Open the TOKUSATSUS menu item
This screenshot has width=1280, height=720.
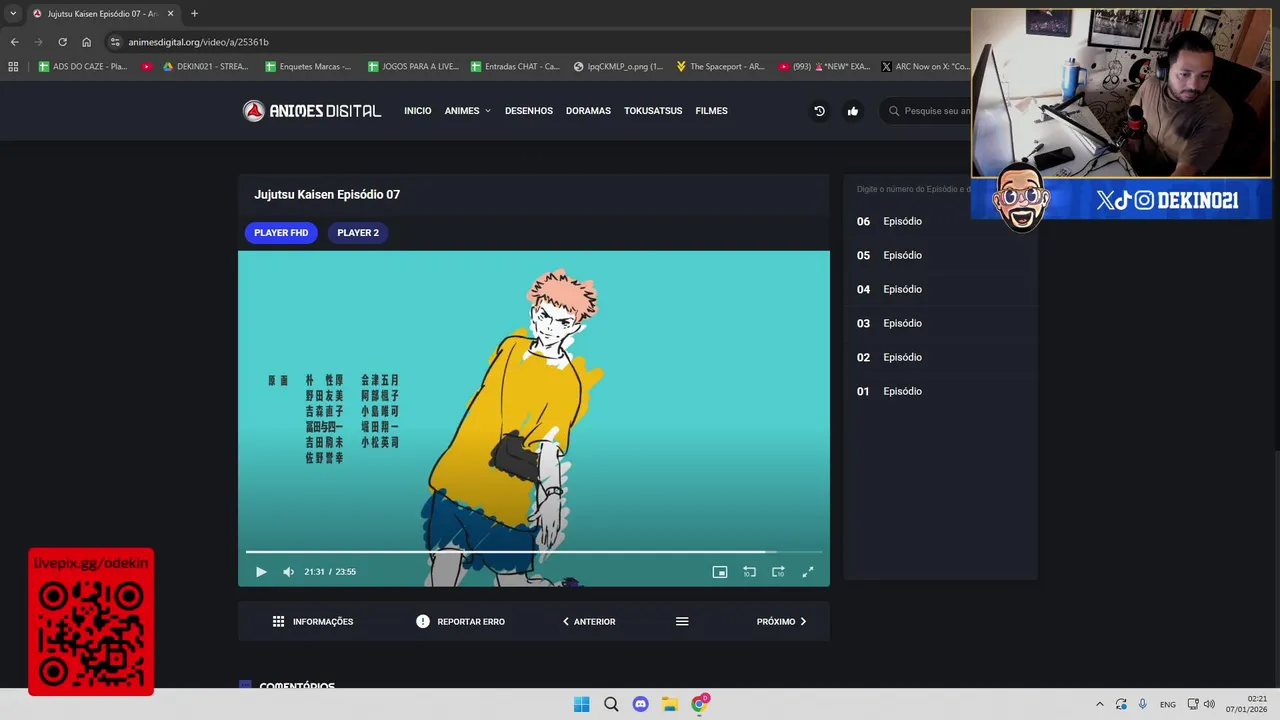653,111
